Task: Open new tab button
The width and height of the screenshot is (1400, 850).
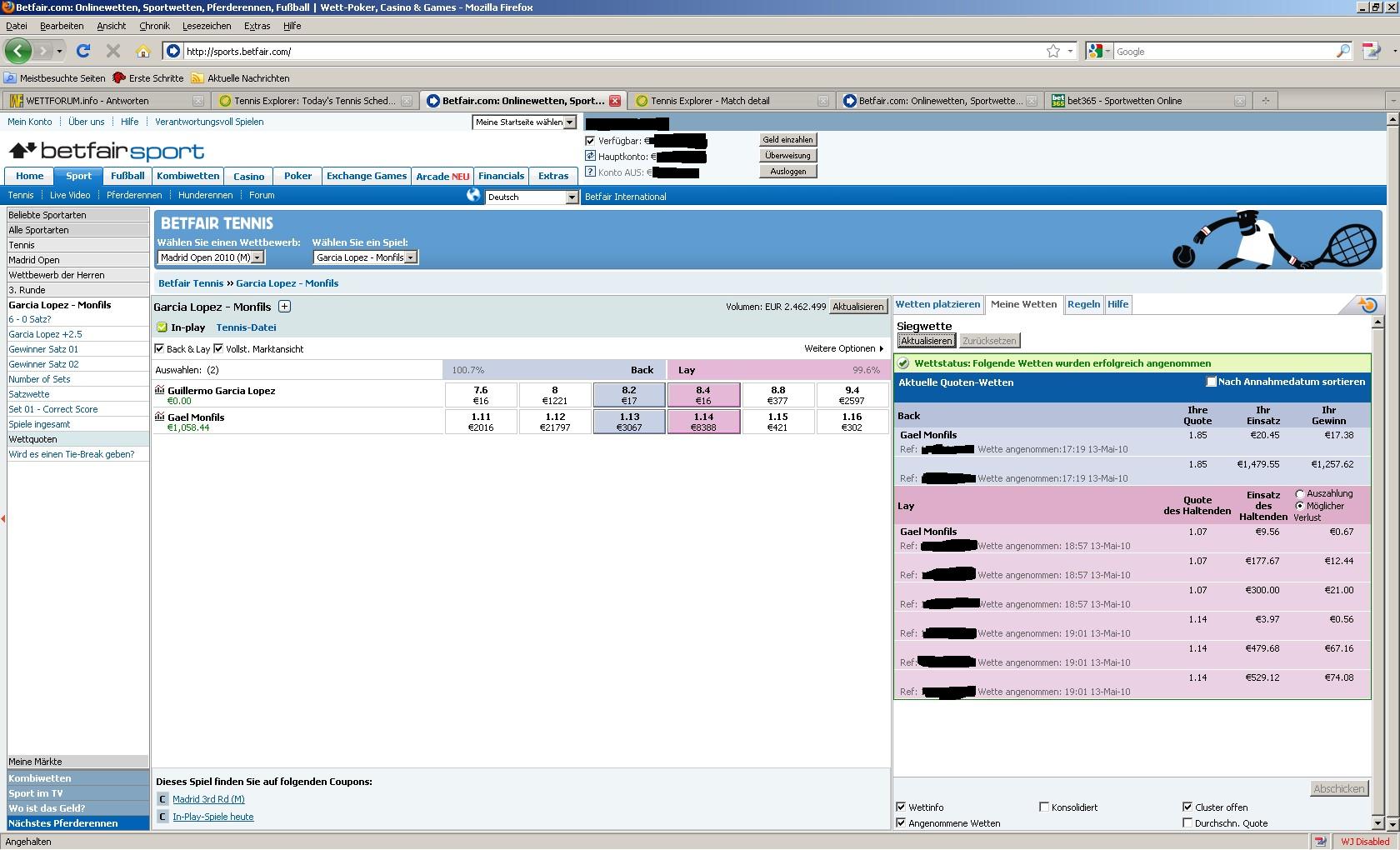Action: 1265,101
